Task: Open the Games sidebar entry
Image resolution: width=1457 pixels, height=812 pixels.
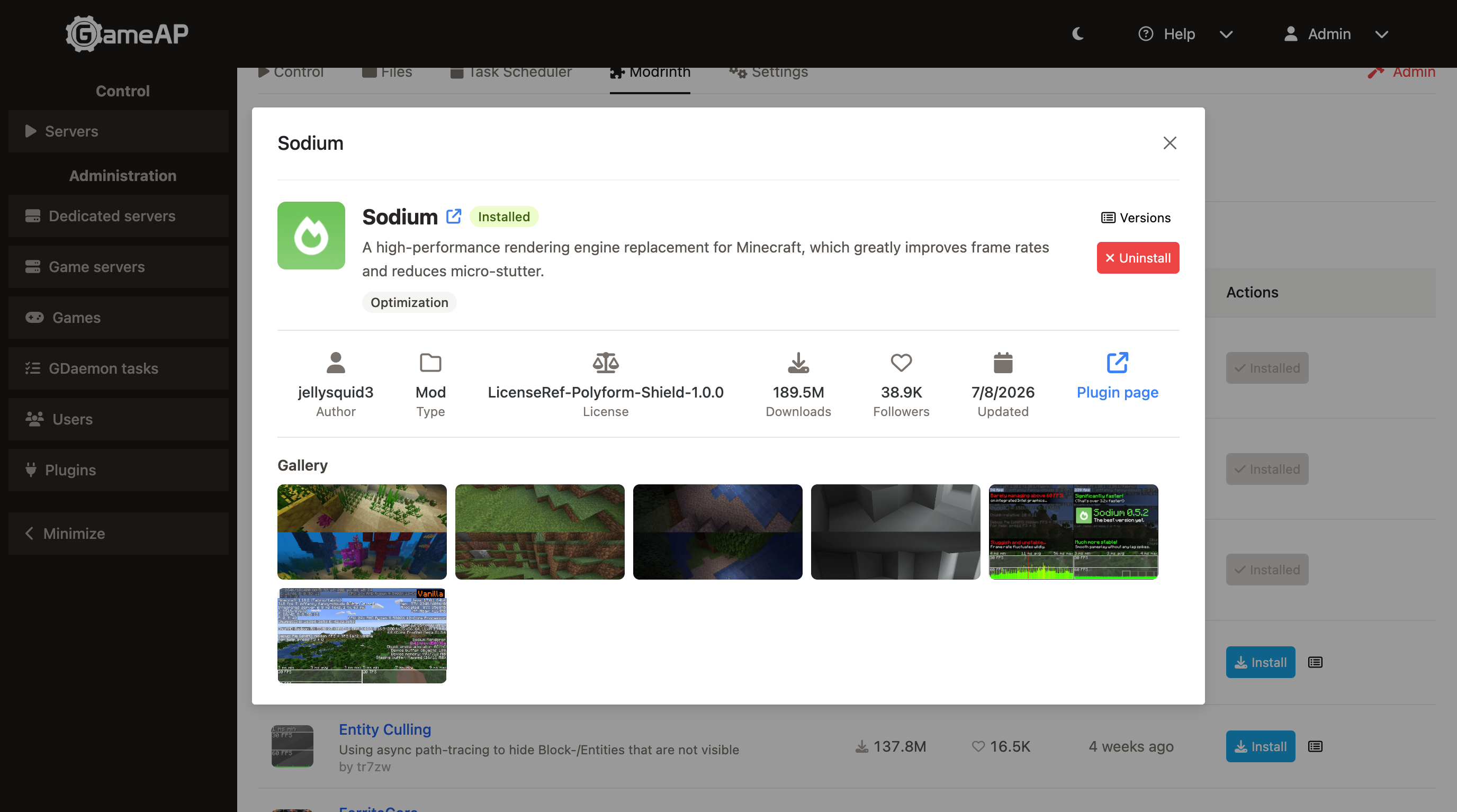Action: pyautogui.click(x=118, y=318)
